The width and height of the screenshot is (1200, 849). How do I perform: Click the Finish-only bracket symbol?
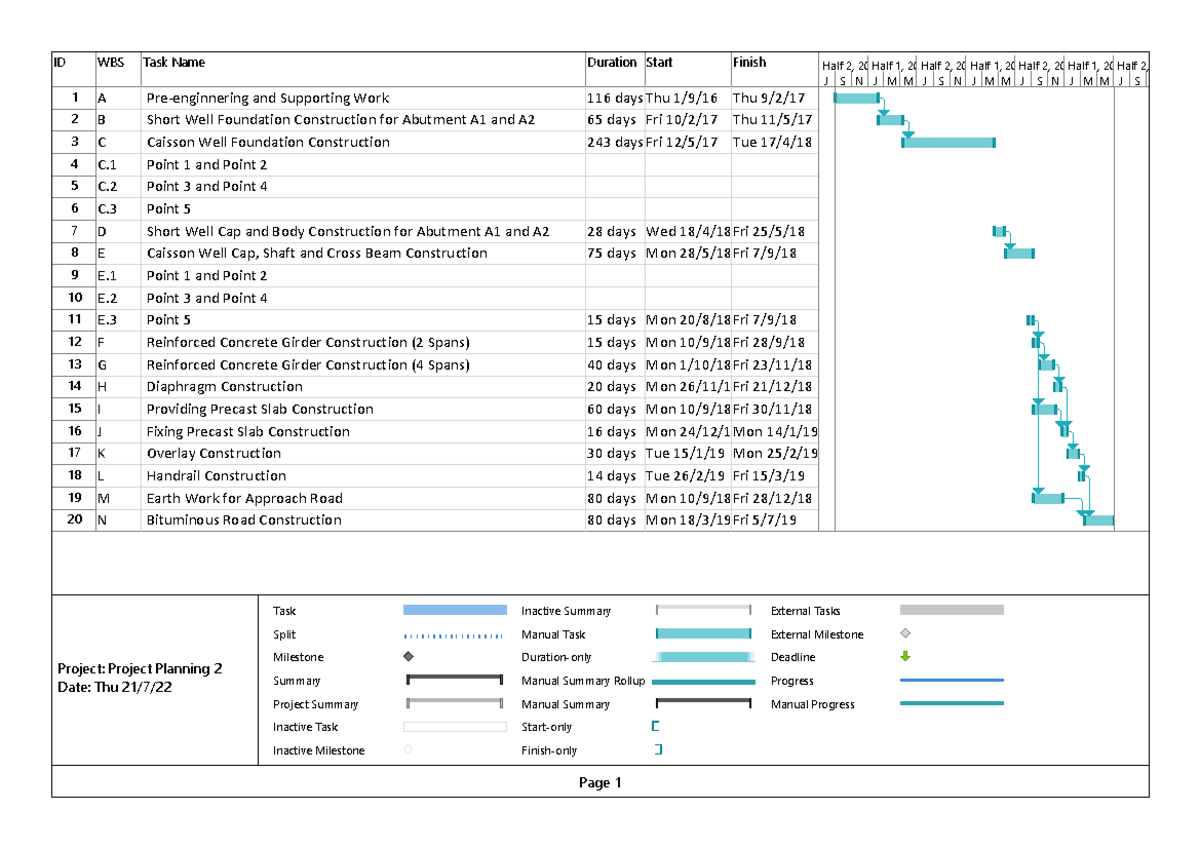pyautogui.click(x=656, y=750)
